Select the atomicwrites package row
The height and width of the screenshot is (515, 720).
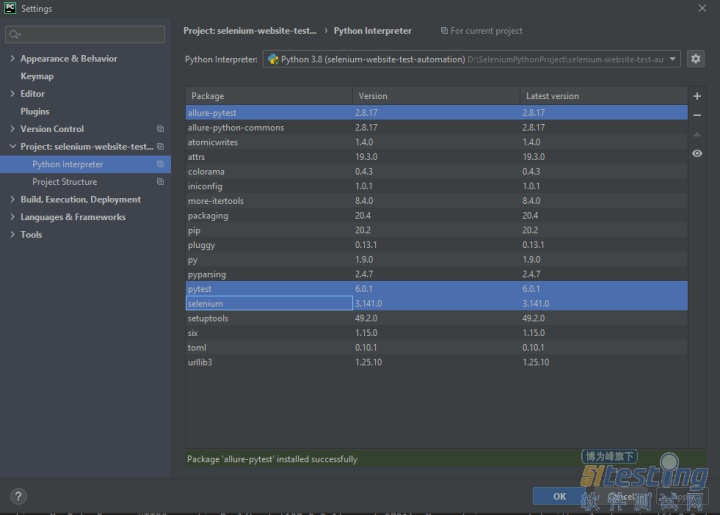(x=437, y=142)
